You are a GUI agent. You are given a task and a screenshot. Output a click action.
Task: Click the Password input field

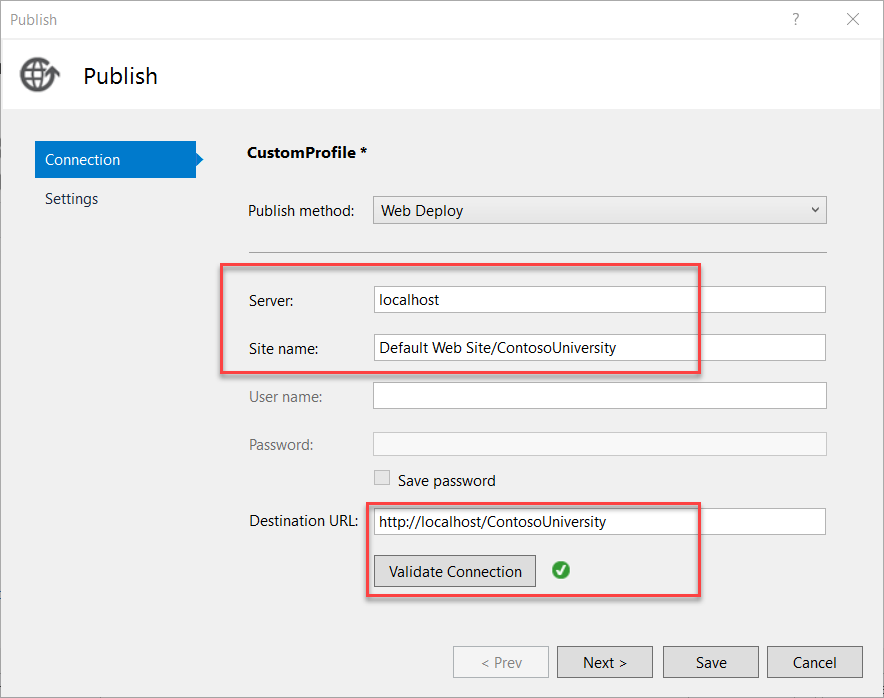(598, 443)
